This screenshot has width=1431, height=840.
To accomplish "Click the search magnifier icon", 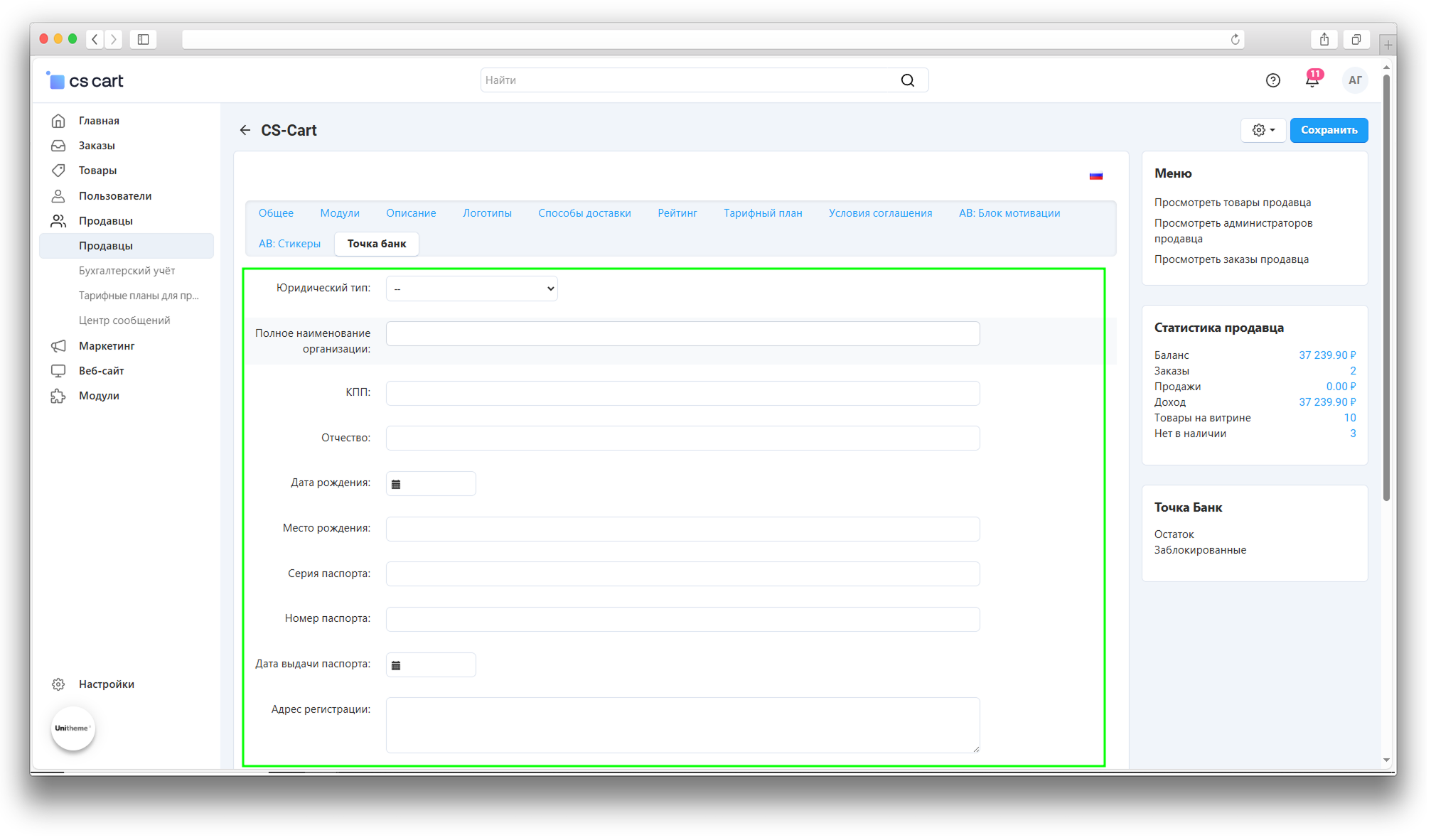I will coord(908,80).
